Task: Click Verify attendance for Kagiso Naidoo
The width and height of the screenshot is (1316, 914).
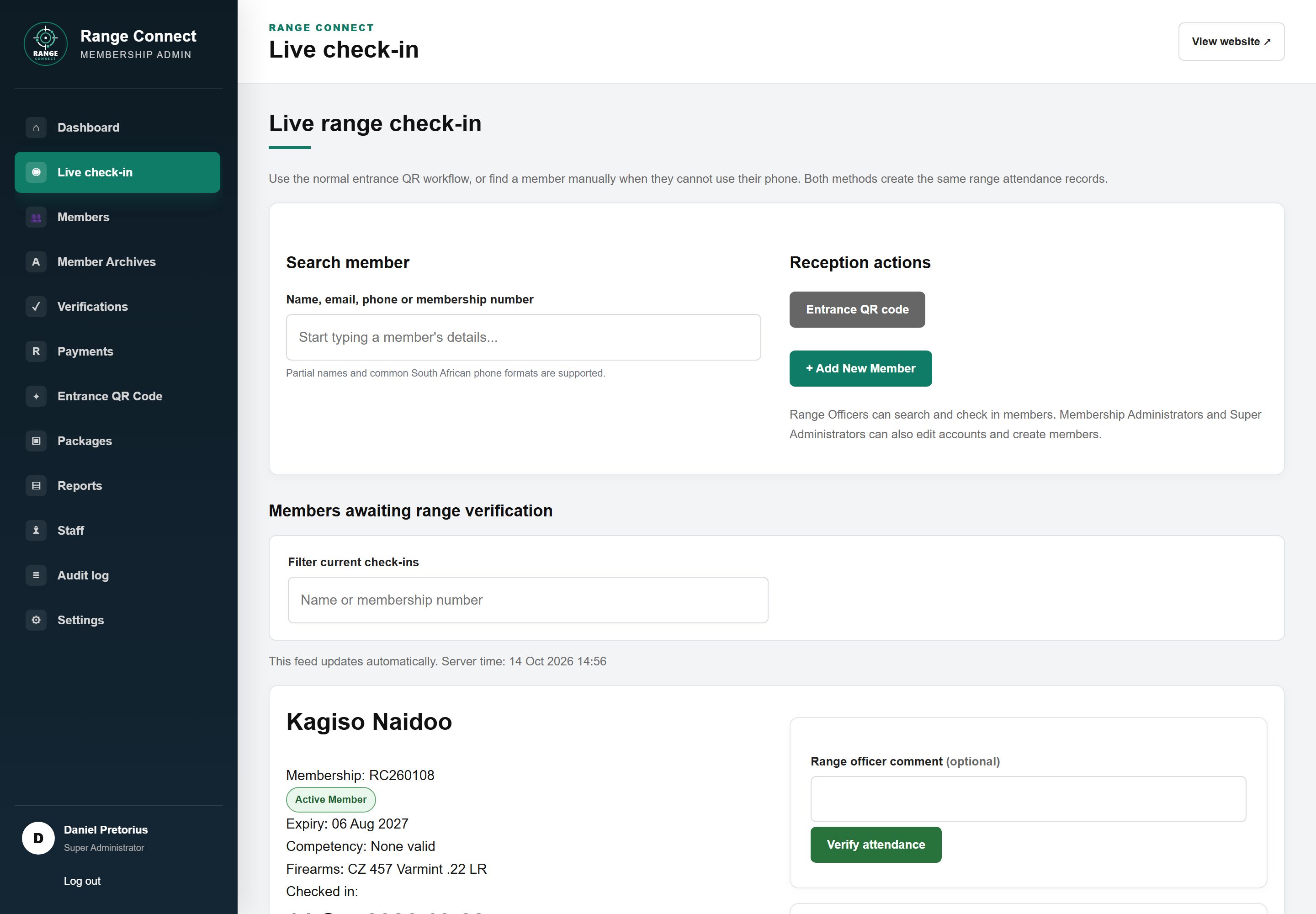Action: coord(876,845)
